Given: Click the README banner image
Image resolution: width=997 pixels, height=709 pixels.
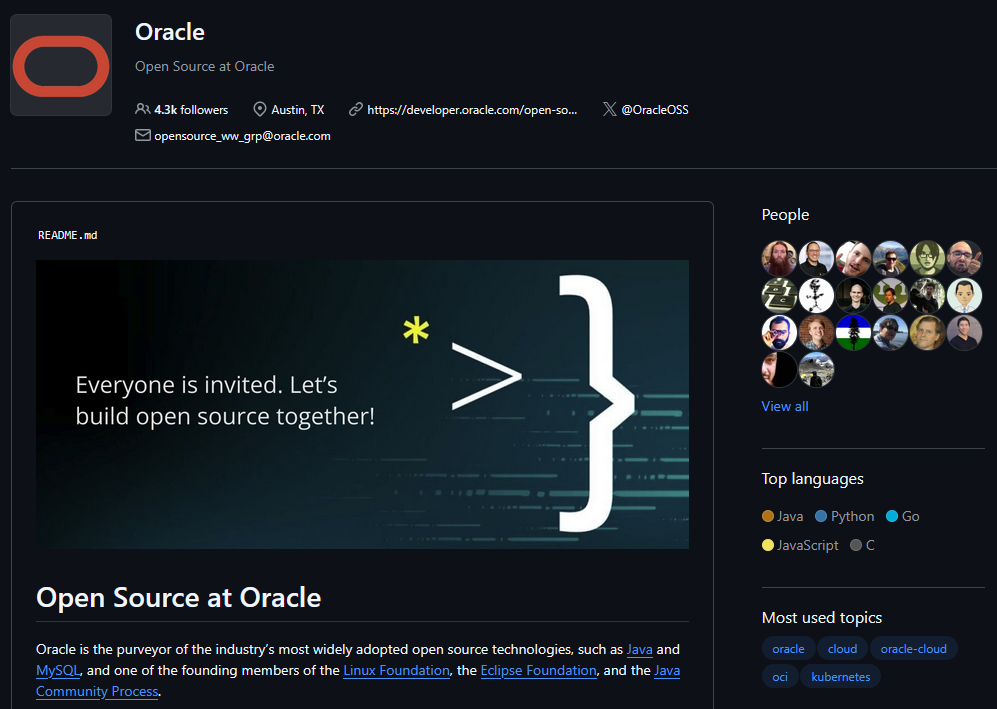Looking at the screenshot, I should click(362, 404).
